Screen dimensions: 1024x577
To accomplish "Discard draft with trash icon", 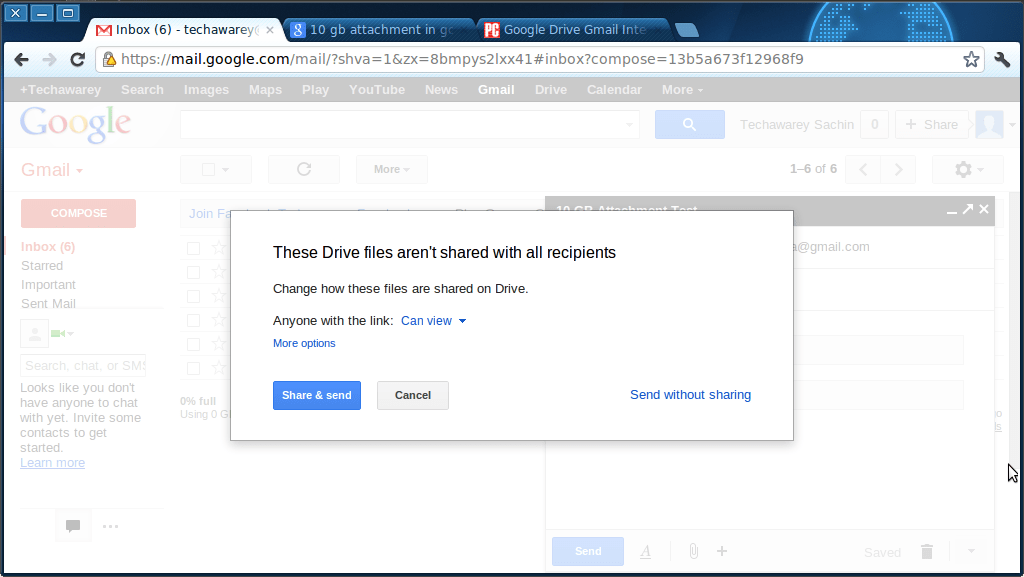I will tap(927, 552).
